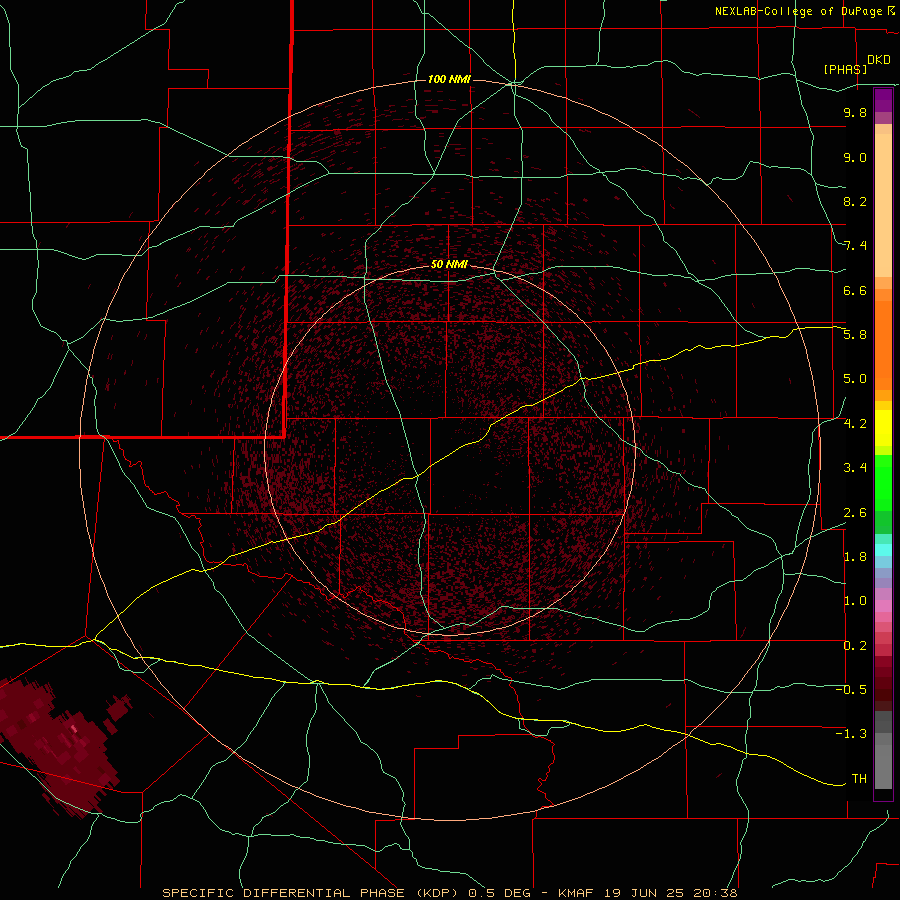Click the 1.0 scale value

click(855, 601)
